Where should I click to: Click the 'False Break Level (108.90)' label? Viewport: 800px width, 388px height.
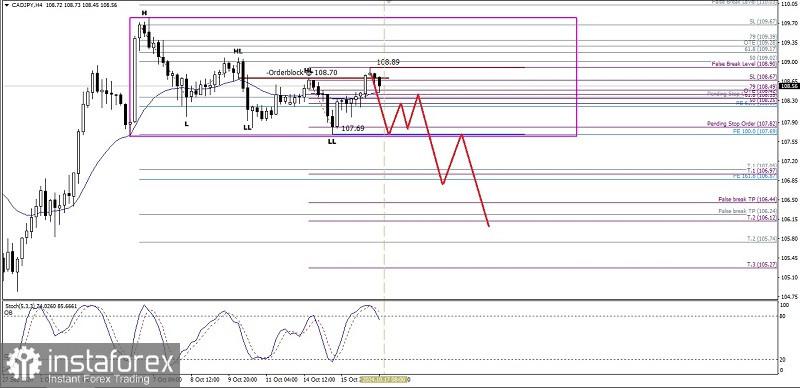click(745, 64)
